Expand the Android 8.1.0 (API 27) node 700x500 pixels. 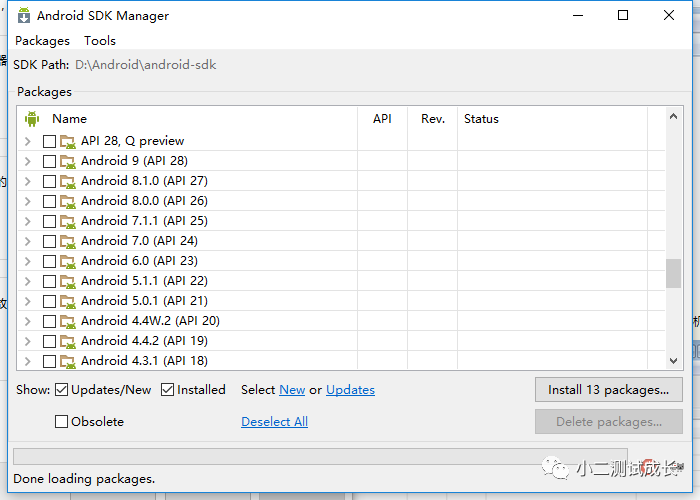point(28,182)
